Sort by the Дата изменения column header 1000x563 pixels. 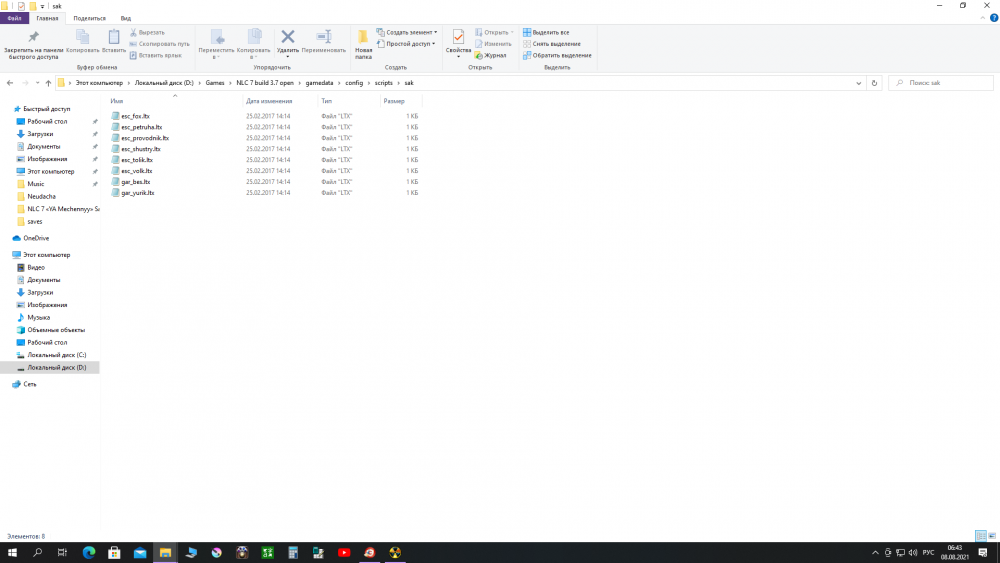pos(268,101)
